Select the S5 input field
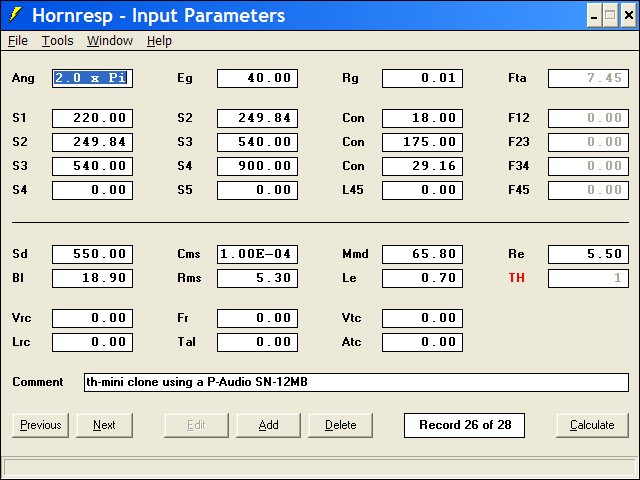The width and height of the screenshot is (640, 480). click(x=258, y=190)
